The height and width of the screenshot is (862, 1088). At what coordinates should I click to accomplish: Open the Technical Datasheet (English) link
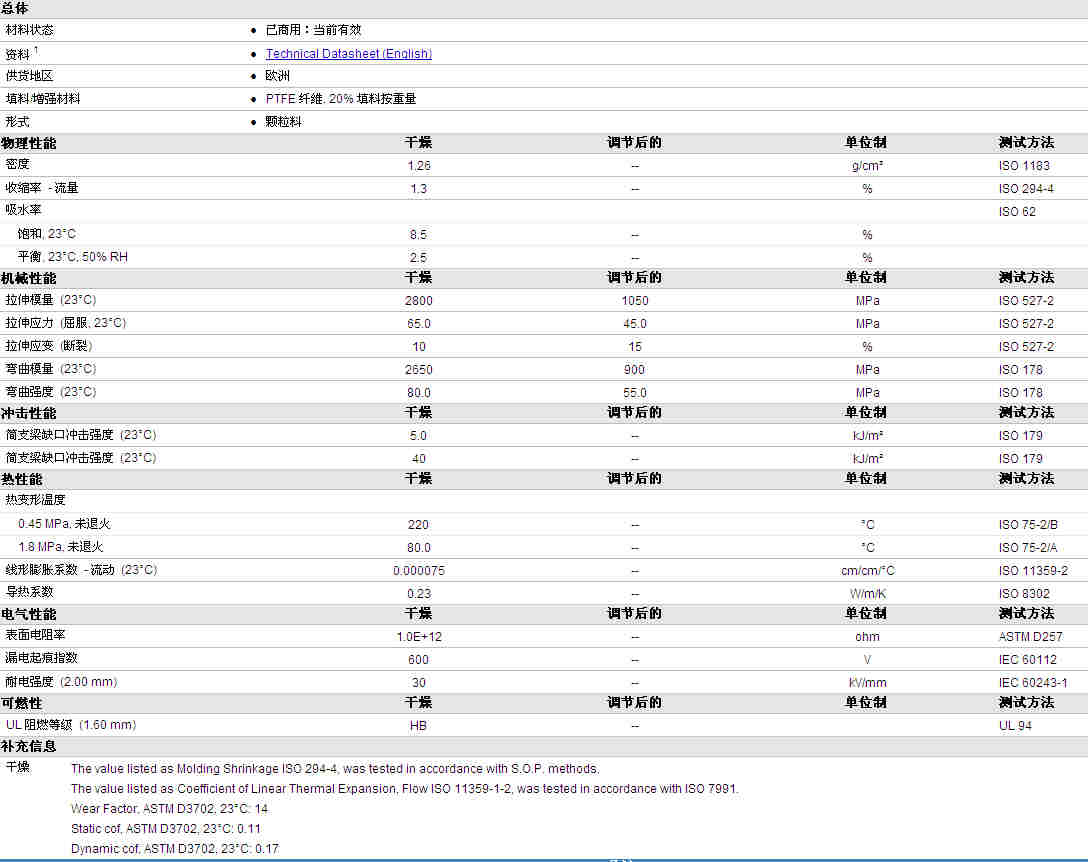(348, 53)
